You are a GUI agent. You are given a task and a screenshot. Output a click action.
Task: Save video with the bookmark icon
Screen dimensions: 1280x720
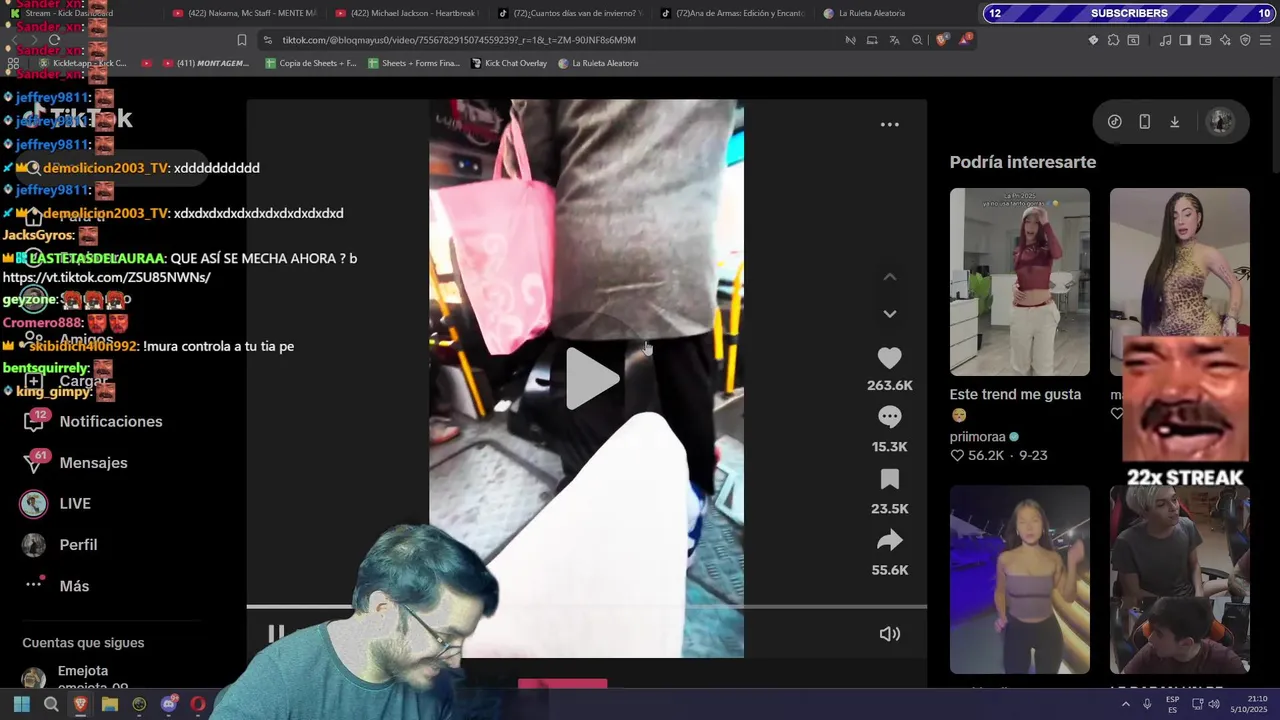tap(889, 479)
